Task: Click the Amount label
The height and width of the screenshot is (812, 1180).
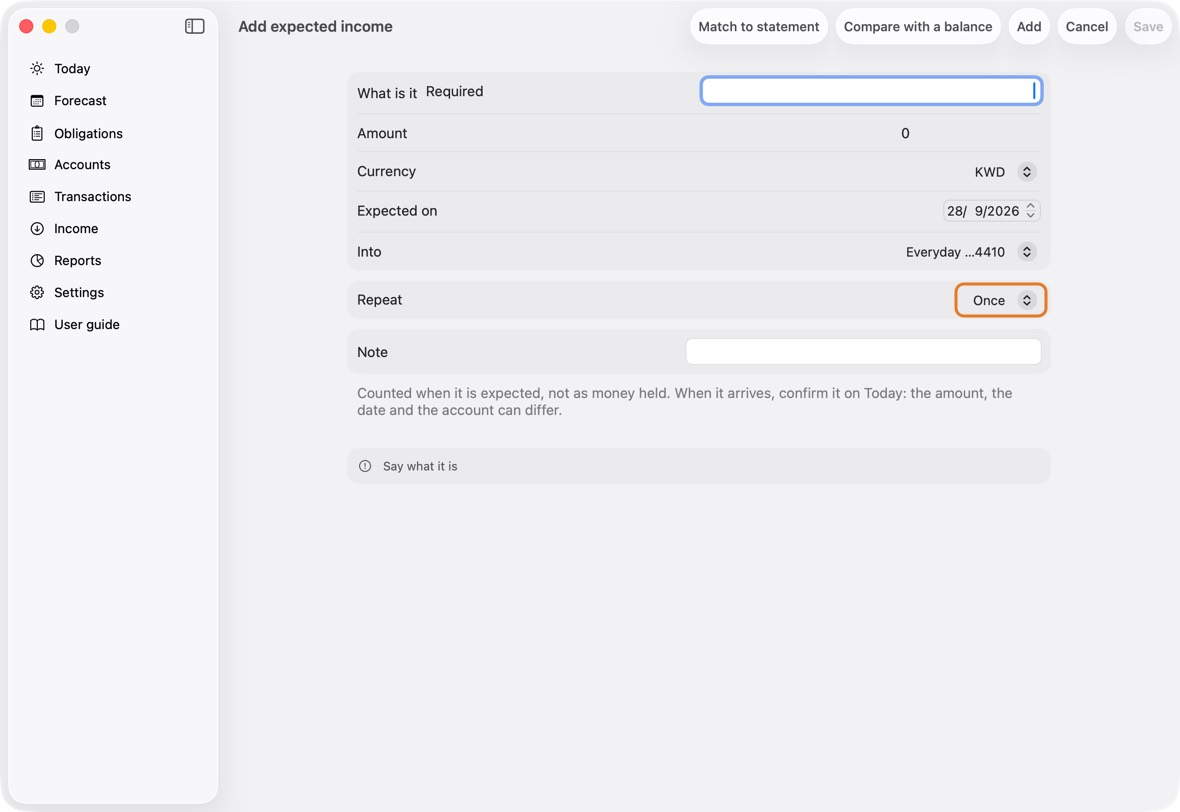Action: point(382,133)
